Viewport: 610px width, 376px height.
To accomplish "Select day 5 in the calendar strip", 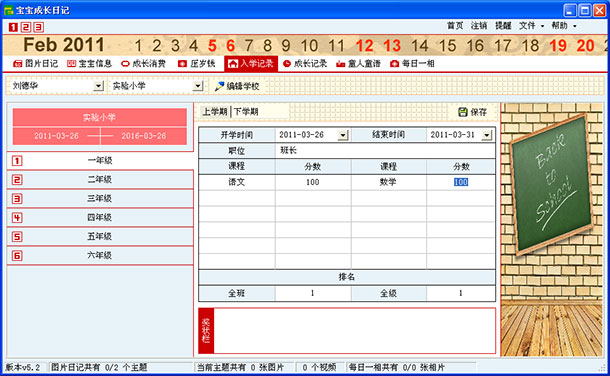I will tap(212, 46).
